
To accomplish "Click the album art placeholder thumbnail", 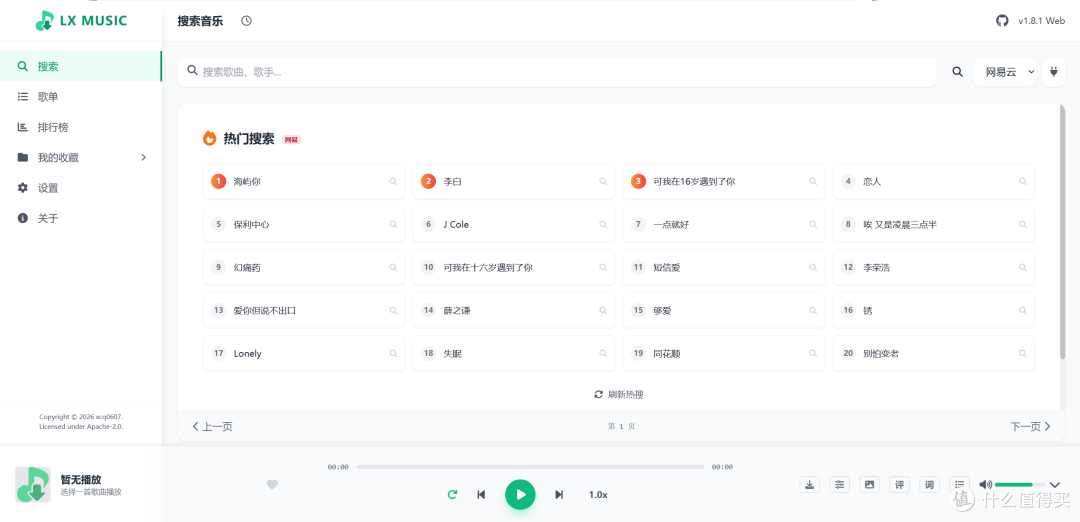I will pos(33,485).
